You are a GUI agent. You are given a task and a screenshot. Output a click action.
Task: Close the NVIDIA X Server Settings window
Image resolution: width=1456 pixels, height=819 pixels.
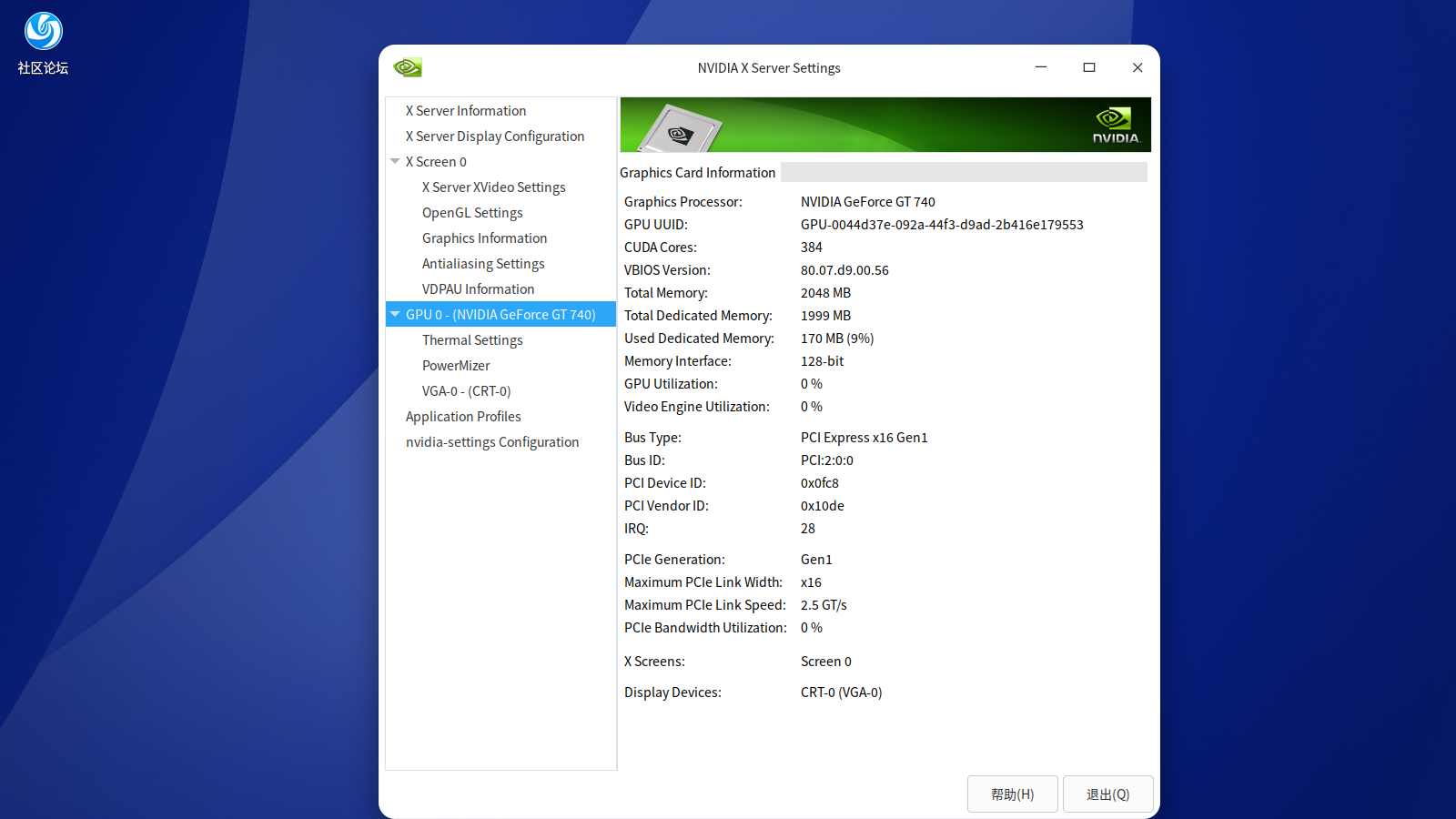pyautogui.click(x=1137, y=67)
